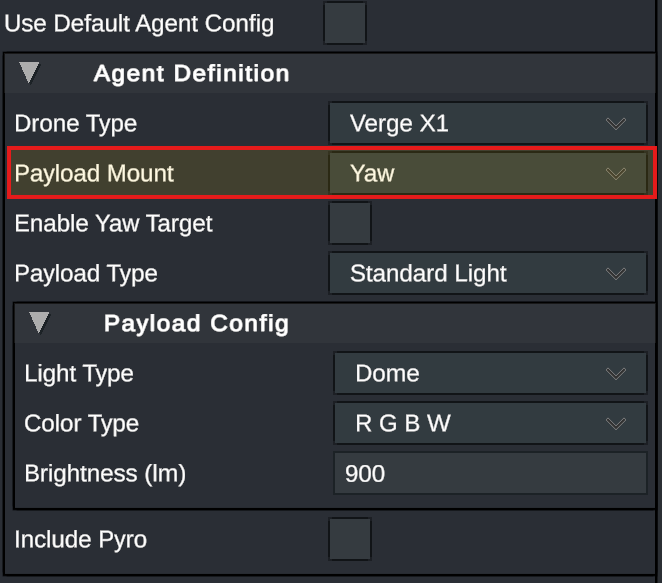Click the Brightness (lm) label
This screenshot has height=583, width=662.
[105, 473]
